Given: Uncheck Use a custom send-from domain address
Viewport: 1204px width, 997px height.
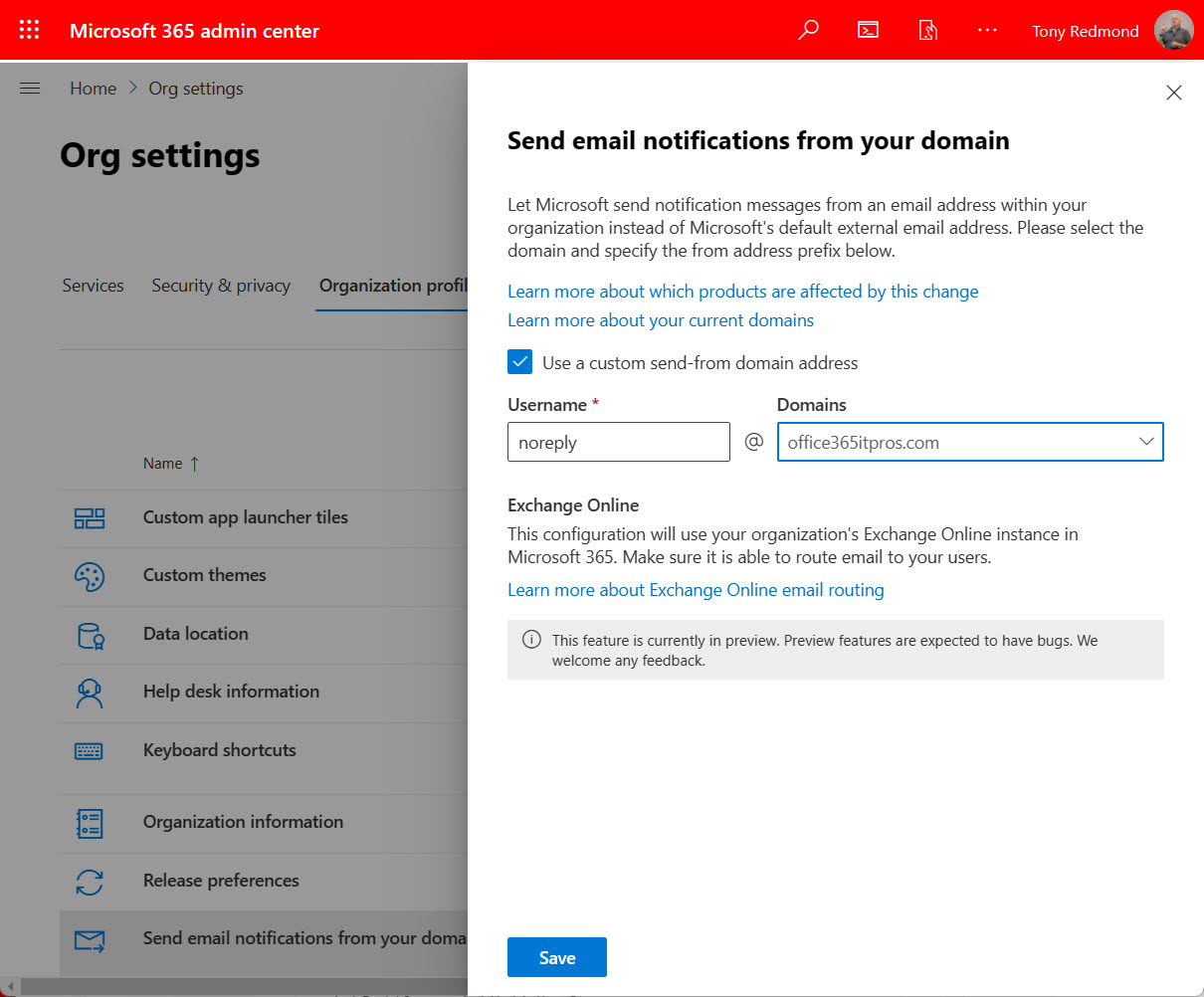Looking at the screenshot, I should tap(519, 362).
